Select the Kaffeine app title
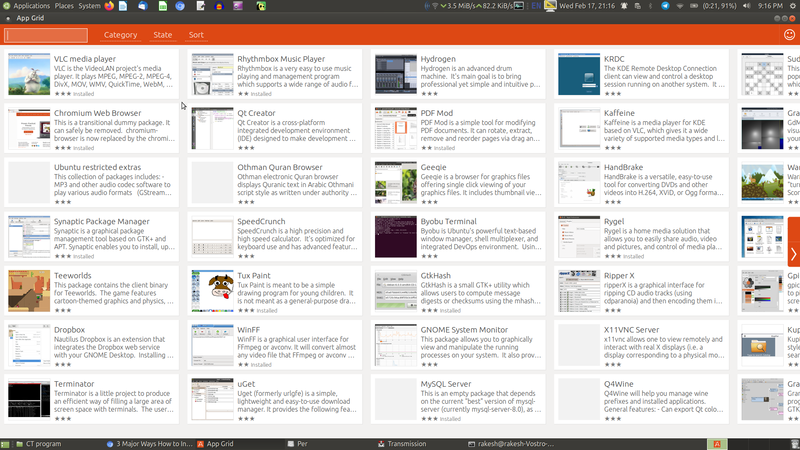The width and height of the screenshot is (800, 450). pos(619,113)
